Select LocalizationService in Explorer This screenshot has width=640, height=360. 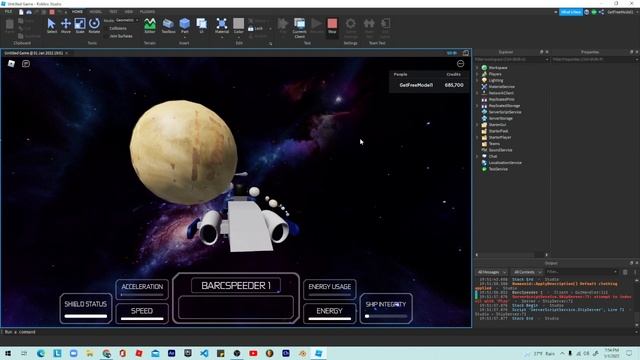[505, 162]
